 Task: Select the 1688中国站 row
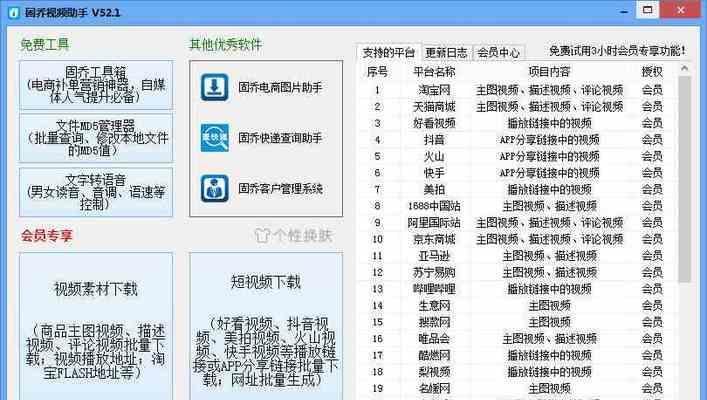518,206
